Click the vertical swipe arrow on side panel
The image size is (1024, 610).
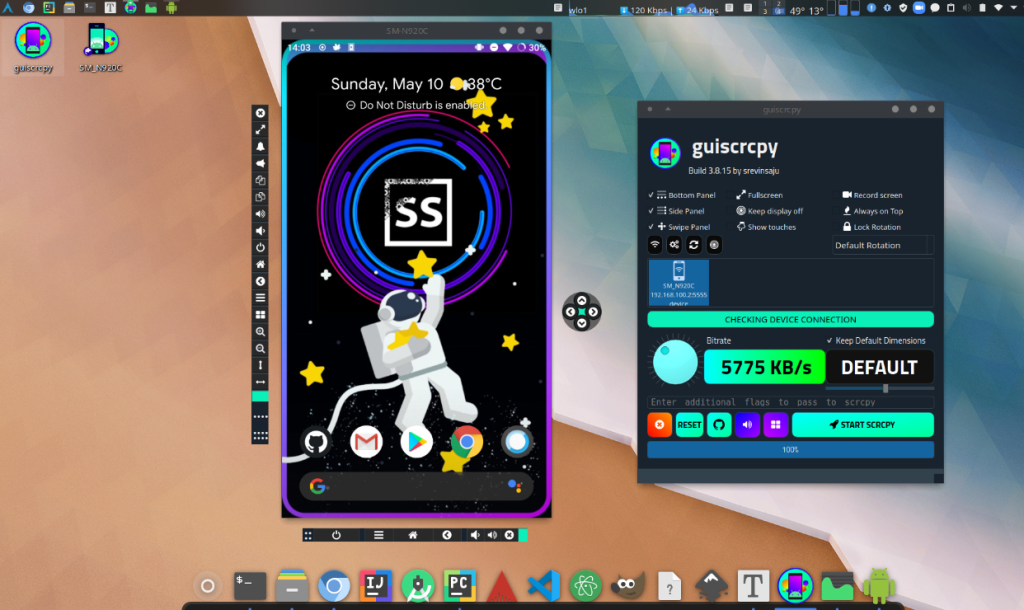tap(260, 365)
